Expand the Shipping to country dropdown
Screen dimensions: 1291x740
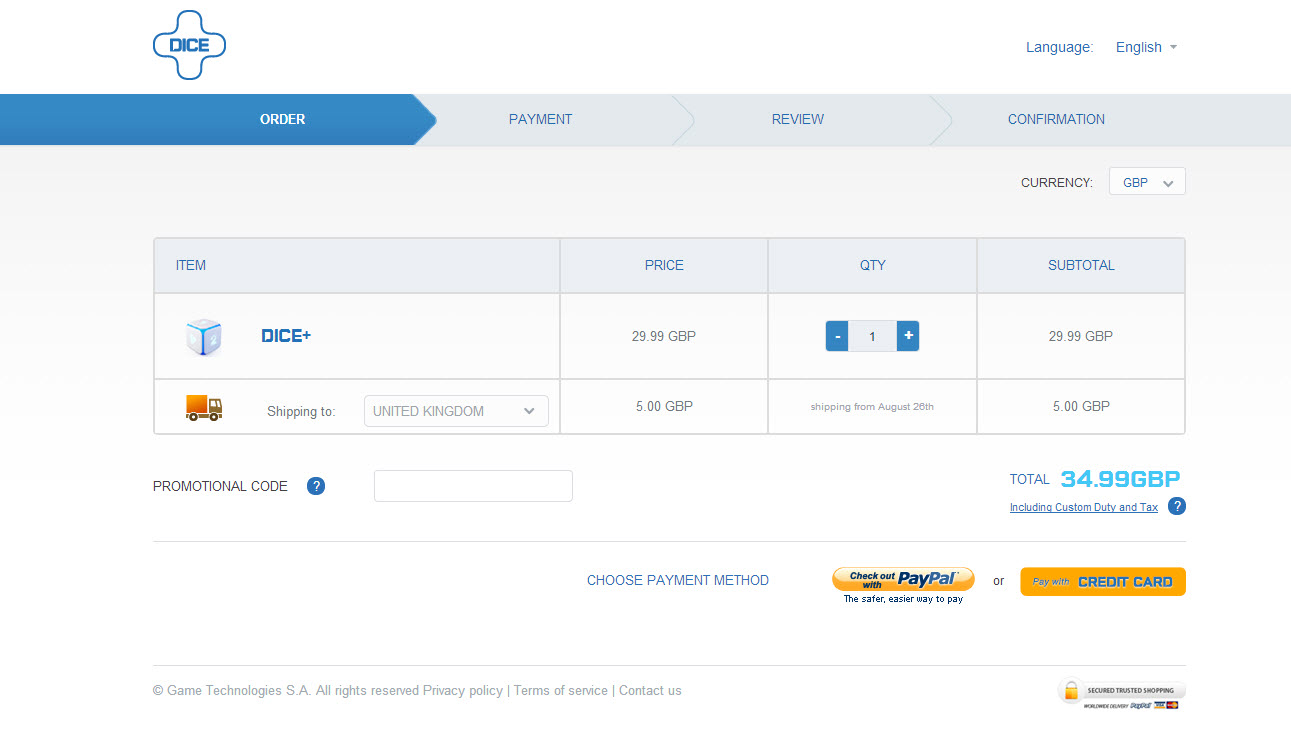(456, 411)
